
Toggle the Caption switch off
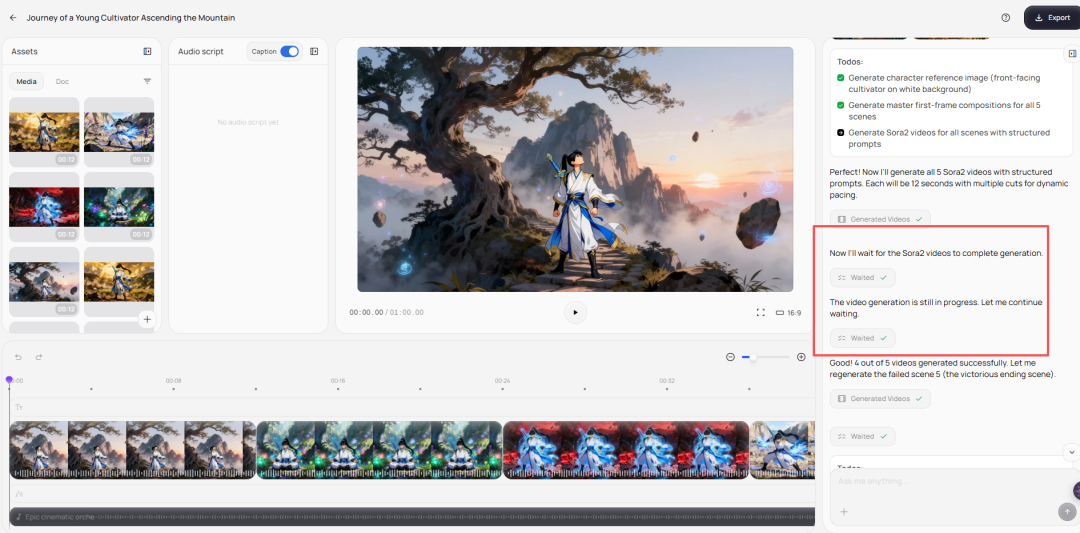[x=289, y=52]
